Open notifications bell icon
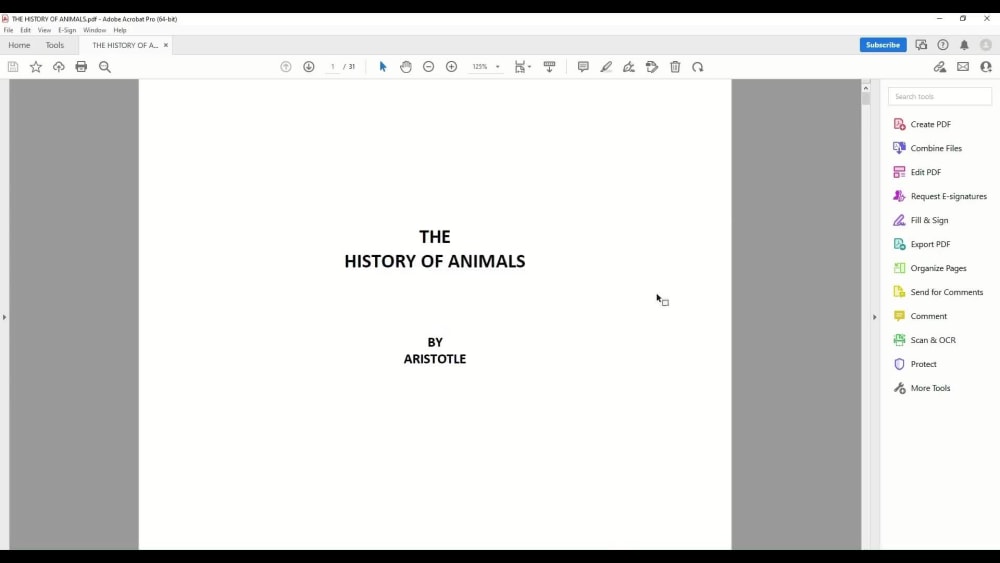Viewport: 1000px width, 563px height. [x=964, y=45]
